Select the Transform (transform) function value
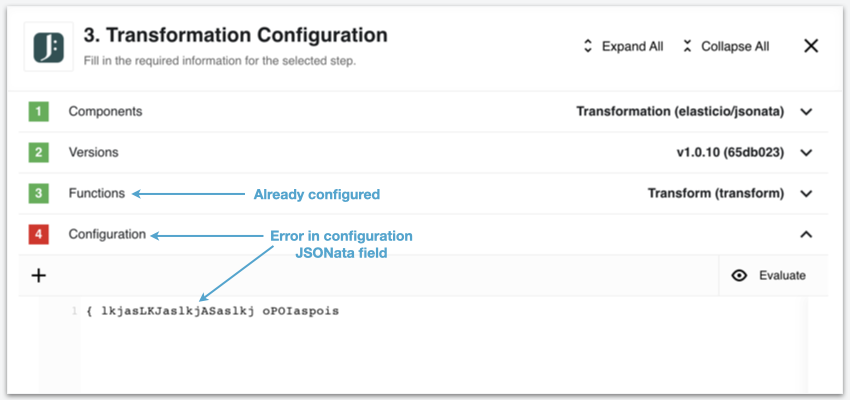The image size is (850, 400). pyautogui.click(x=716, y=193)
